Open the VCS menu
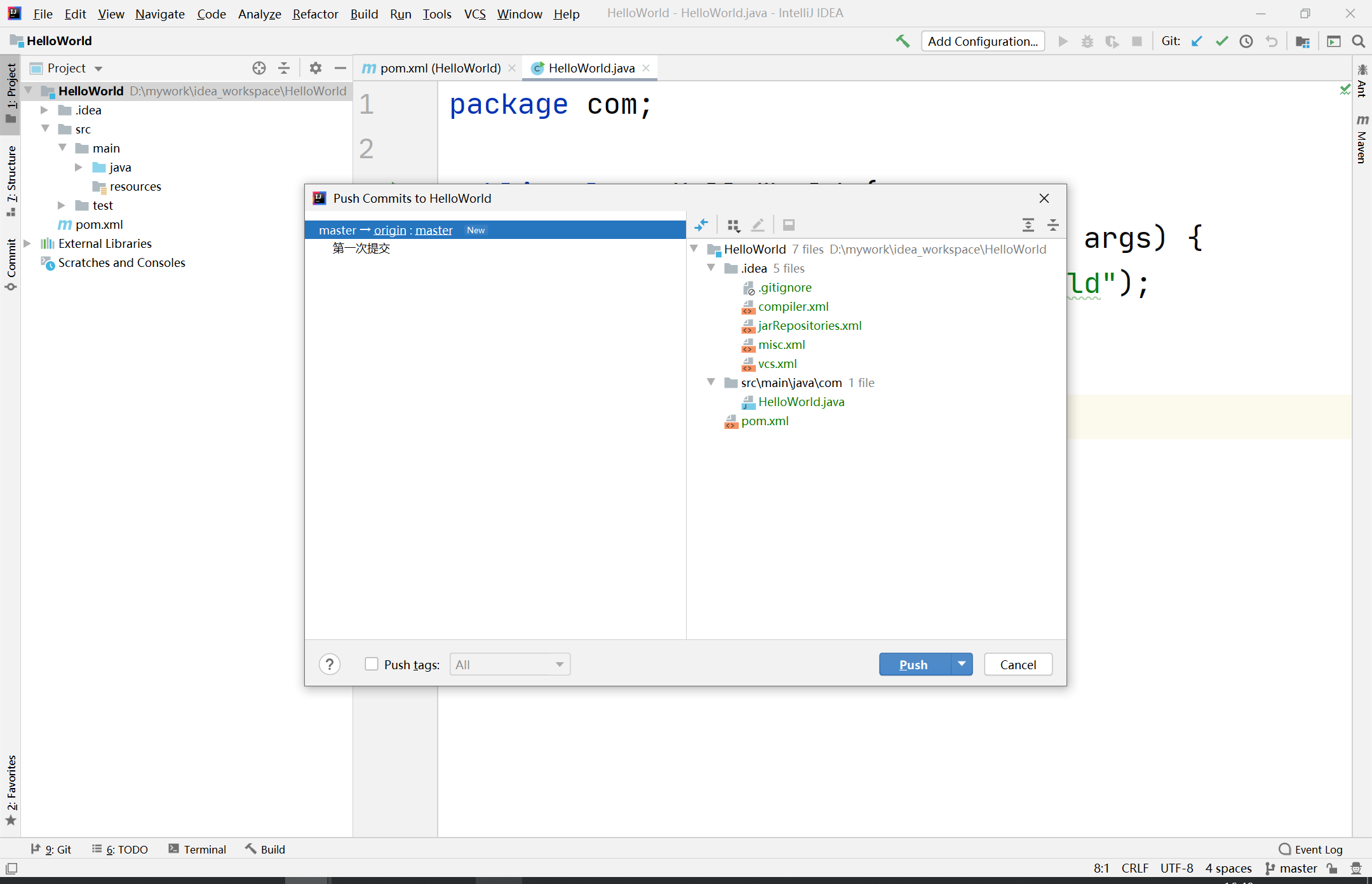This screenshot has height=884, width=1372. 474,13
